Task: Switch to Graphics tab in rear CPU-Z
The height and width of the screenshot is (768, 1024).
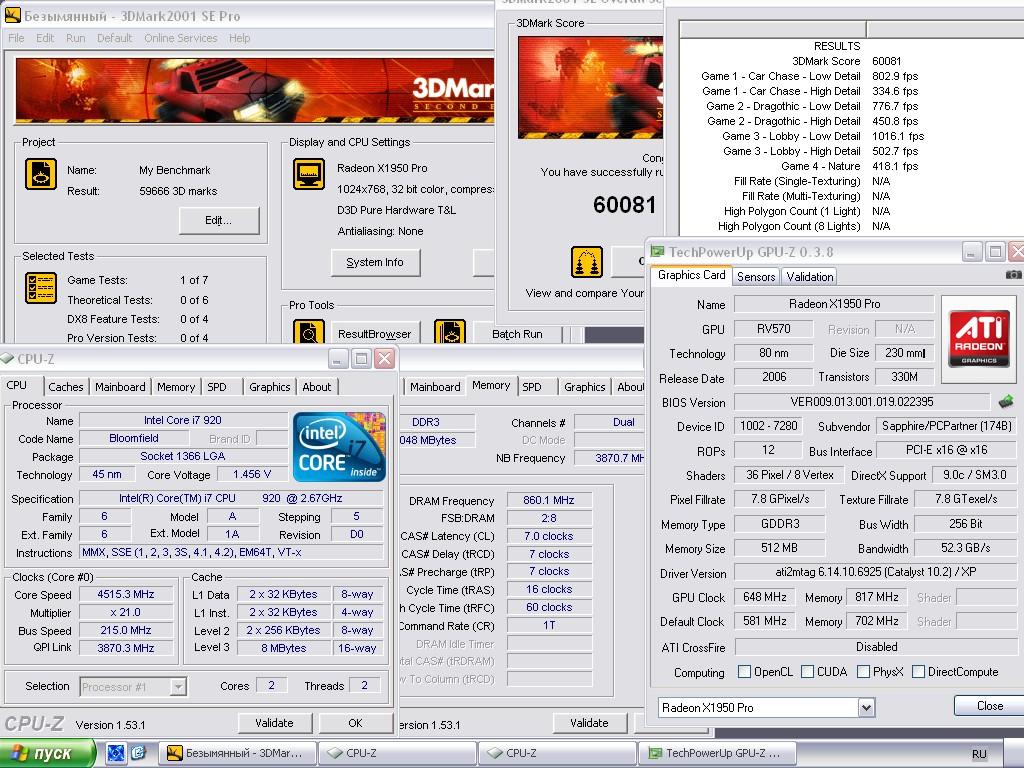Action: [584, 387]
